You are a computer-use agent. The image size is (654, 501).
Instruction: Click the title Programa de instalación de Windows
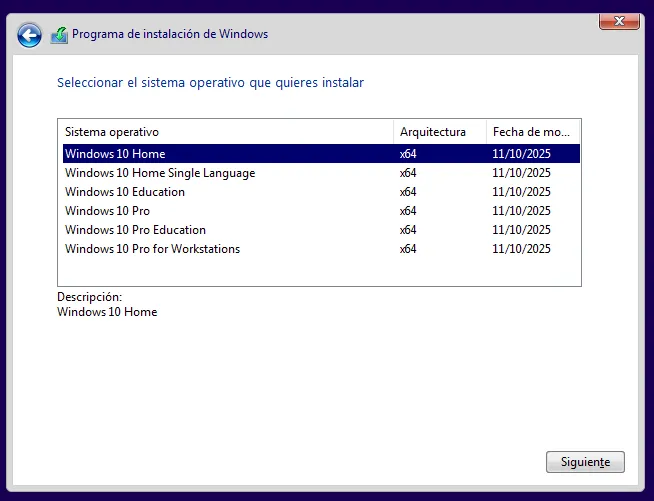tap(170, 34)
